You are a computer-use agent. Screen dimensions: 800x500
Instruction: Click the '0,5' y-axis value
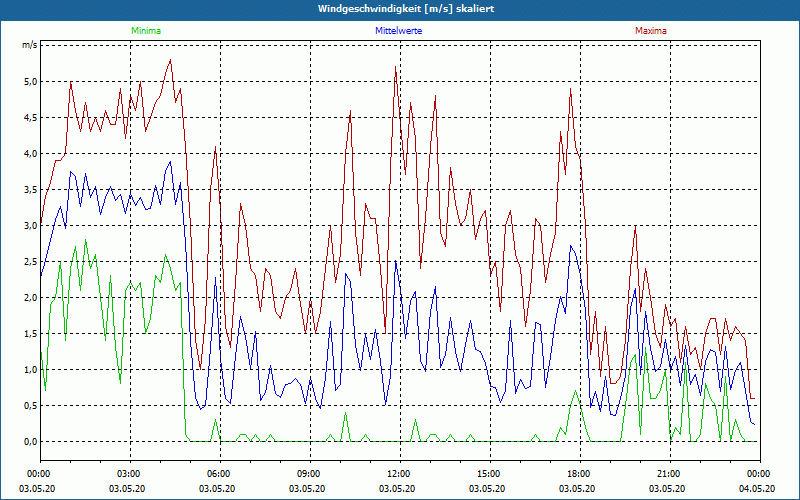coord(31,406)
